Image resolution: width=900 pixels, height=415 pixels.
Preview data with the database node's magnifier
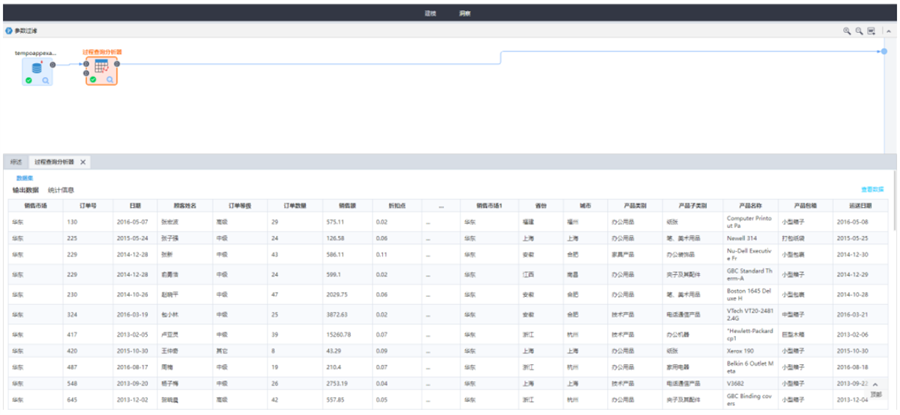pos(46,80)
